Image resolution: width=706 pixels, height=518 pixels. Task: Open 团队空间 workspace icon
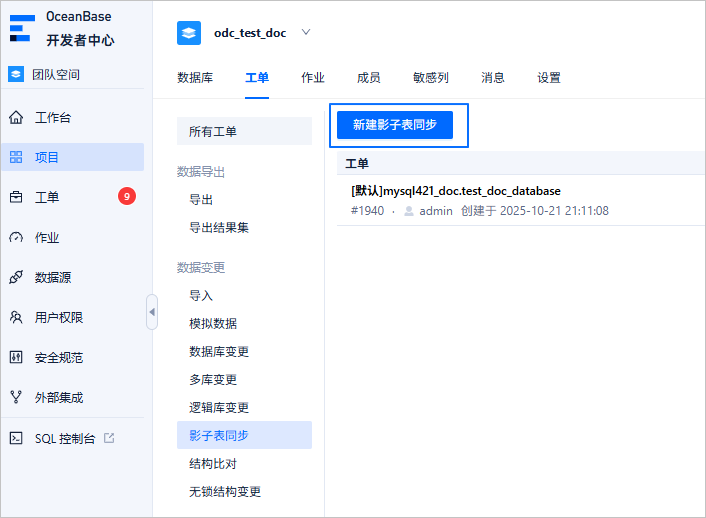pos(16,74)
